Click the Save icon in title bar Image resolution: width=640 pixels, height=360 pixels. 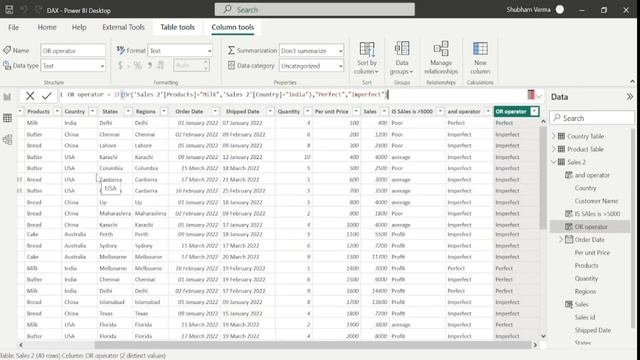pos(9,10)
